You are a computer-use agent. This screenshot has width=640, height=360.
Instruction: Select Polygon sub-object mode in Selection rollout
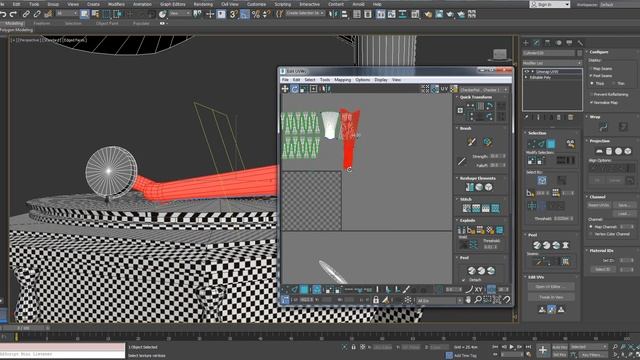551,143
